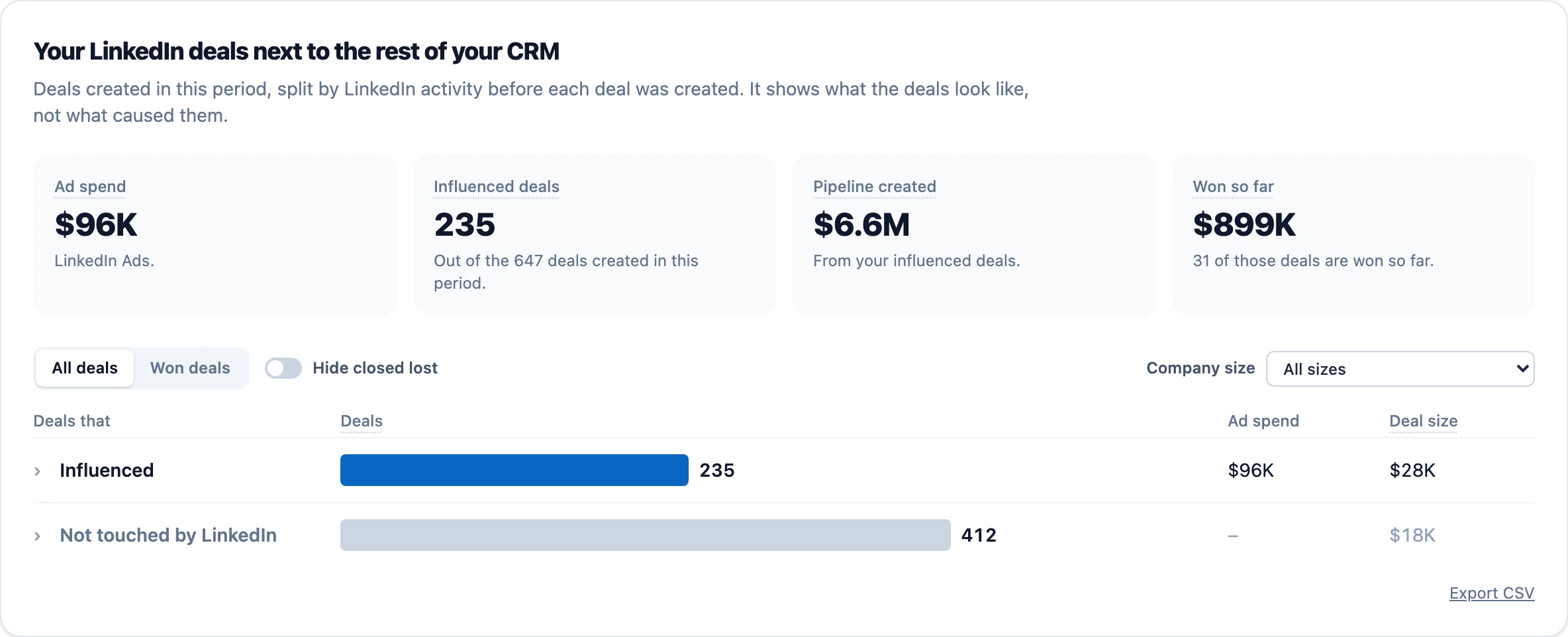This screenshot has width=1568, height=637.
Task: Toggle the Hide closed lost switch
Action: [x=283, y=368]
